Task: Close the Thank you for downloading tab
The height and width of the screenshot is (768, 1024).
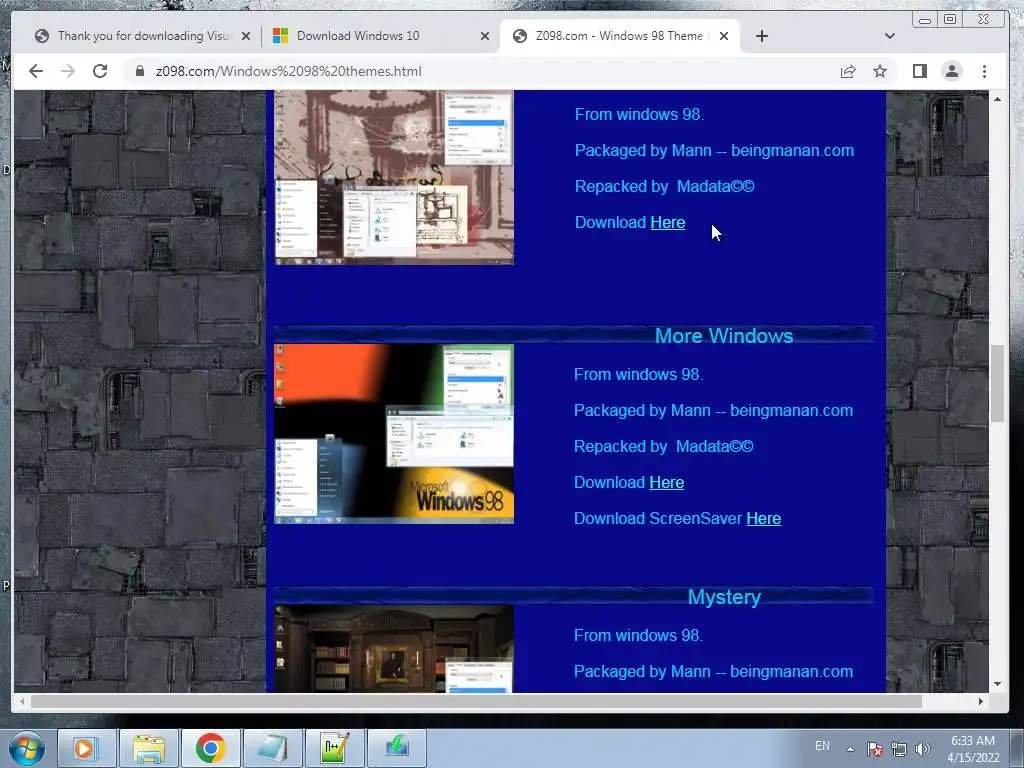Action: (x=246, y=36)
